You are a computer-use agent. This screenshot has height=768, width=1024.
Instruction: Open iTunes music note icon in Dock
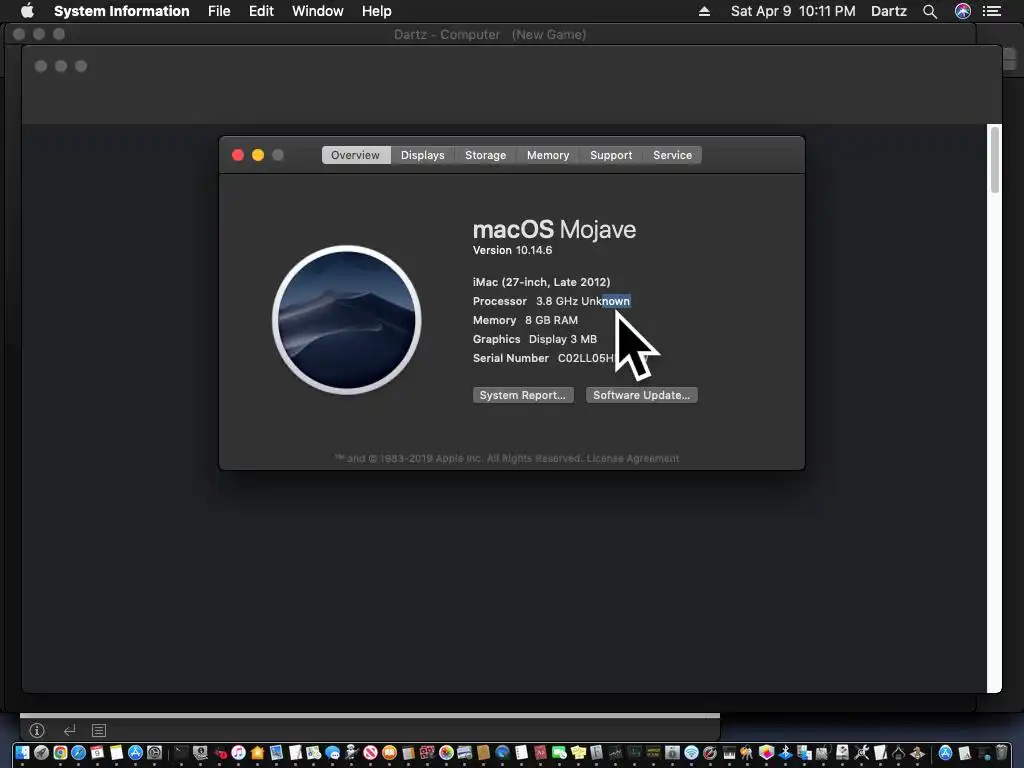coord(238,752)
